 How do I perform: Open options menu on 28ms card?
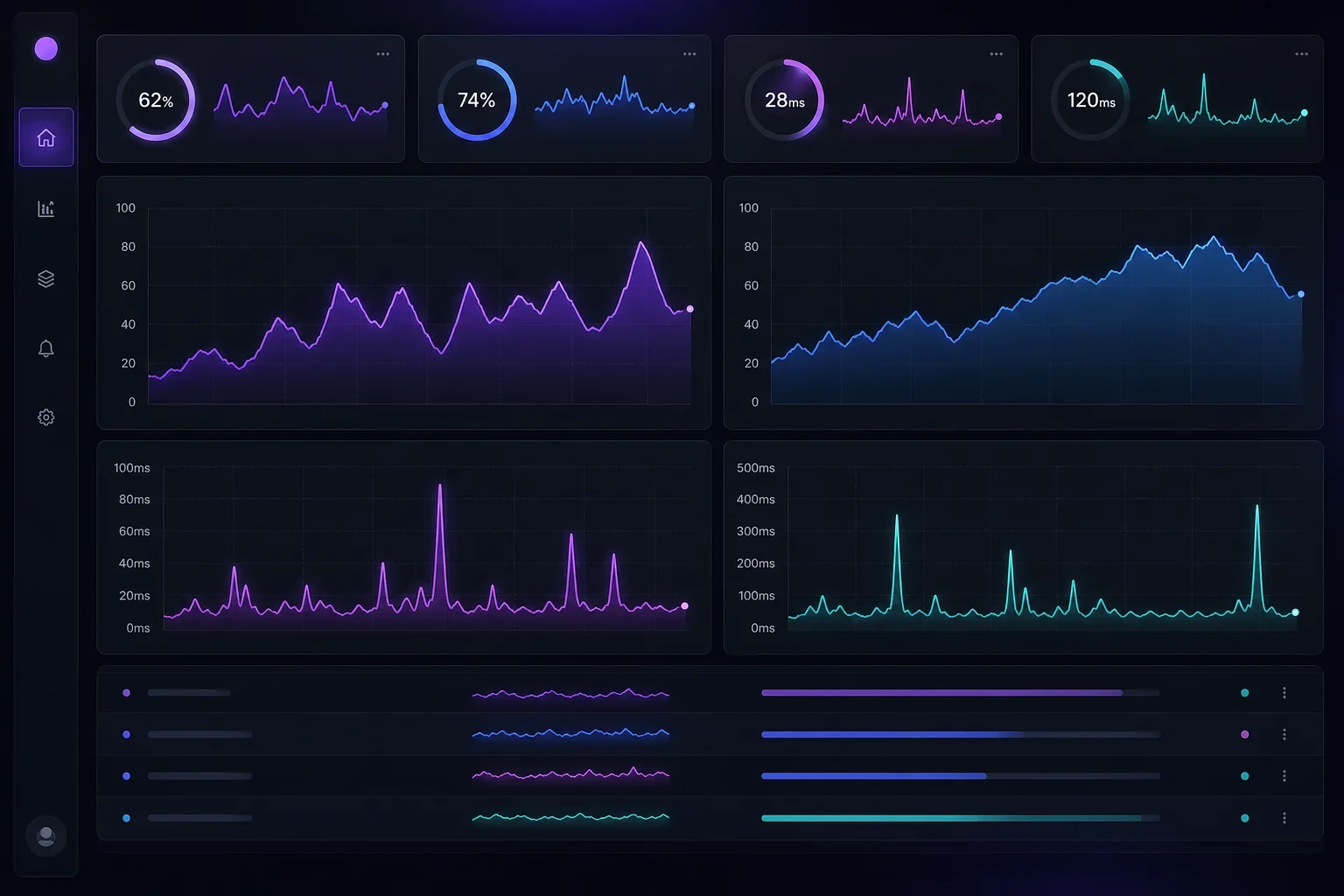click(x=996, y=54)
